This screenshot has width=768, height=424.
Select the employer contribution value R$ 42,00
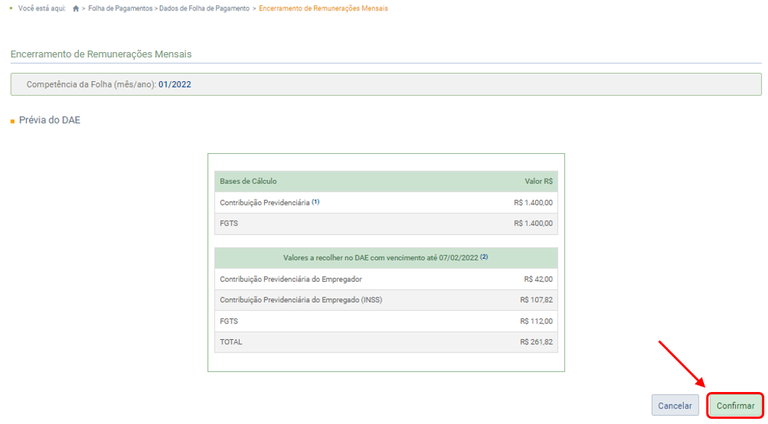[538, 279]
